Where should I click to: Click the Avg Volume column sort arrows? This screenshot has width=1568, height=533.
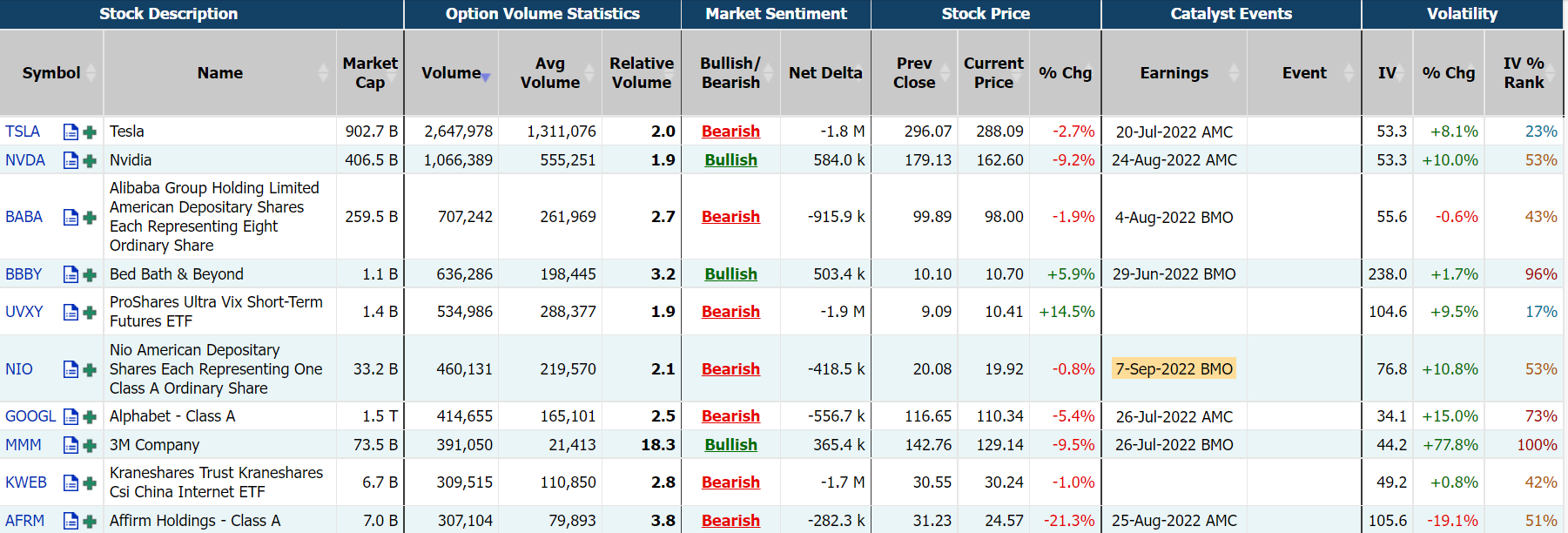(589, 73)
